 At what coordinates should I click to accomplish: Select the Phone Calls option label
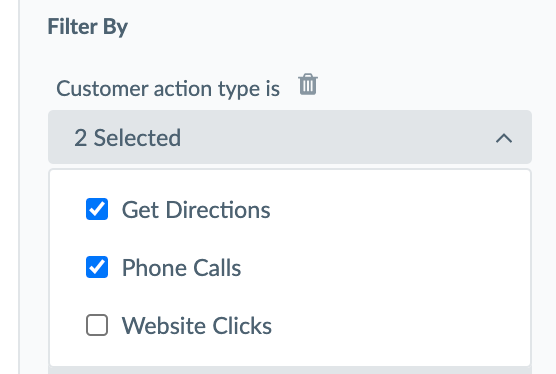pyautogui.click(x=181, y=267)
